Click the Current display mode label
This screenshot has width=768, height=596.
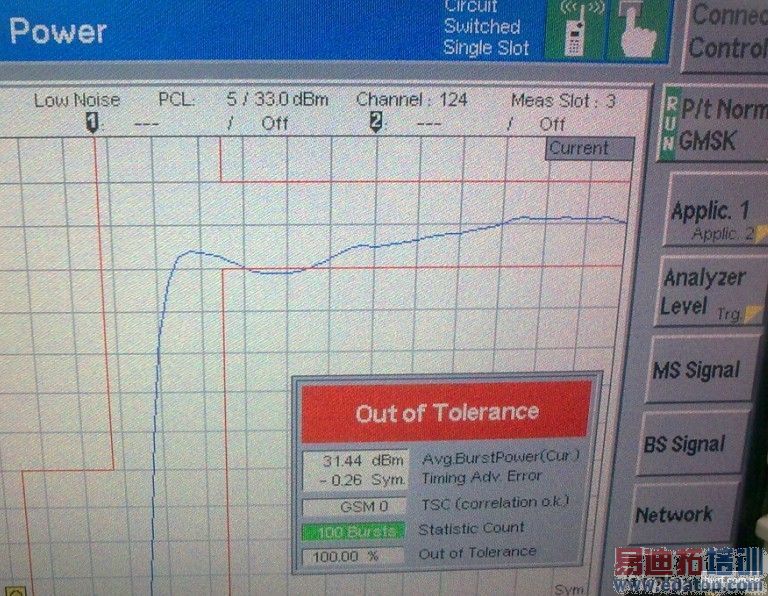589,148
